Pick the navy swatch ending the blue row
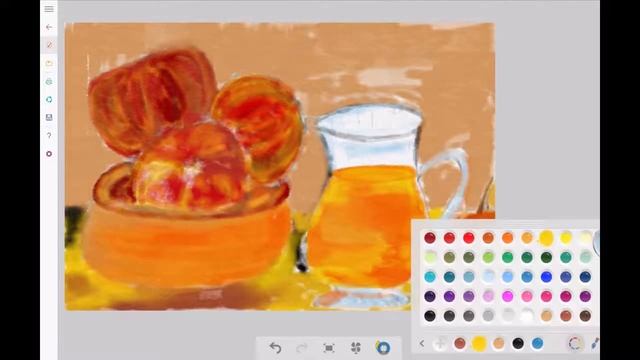Image resolution: width=640 pixels, height=360 pixels. click(x=585, y=277)
